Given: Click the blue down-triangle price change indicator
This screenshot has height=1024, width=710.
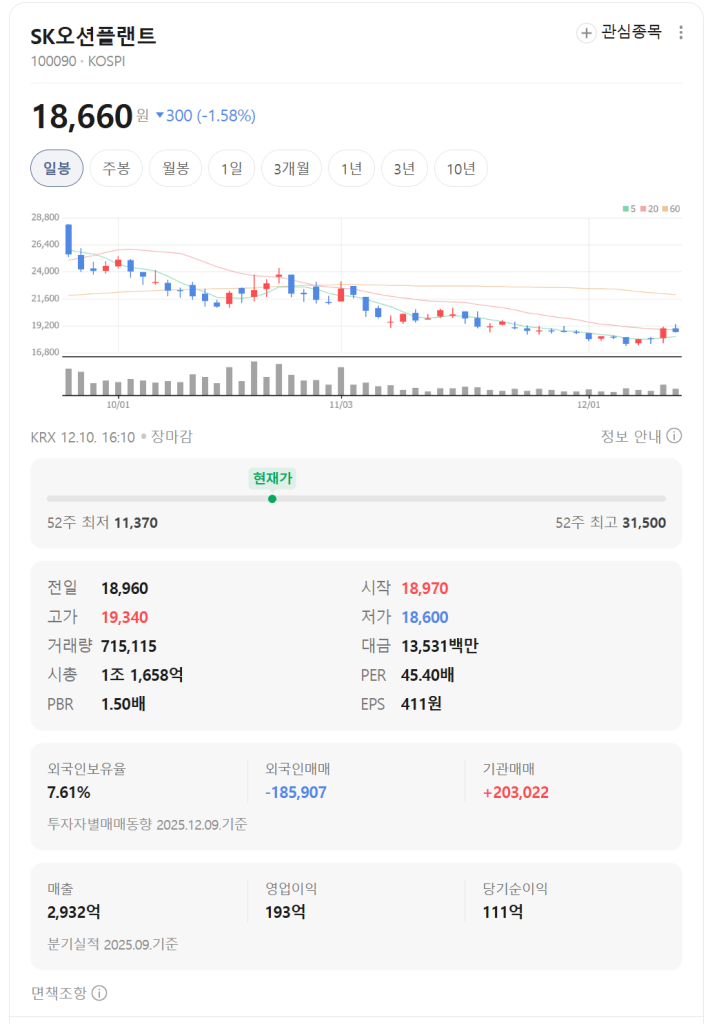Looking at the screenshot, I should 160,116.
